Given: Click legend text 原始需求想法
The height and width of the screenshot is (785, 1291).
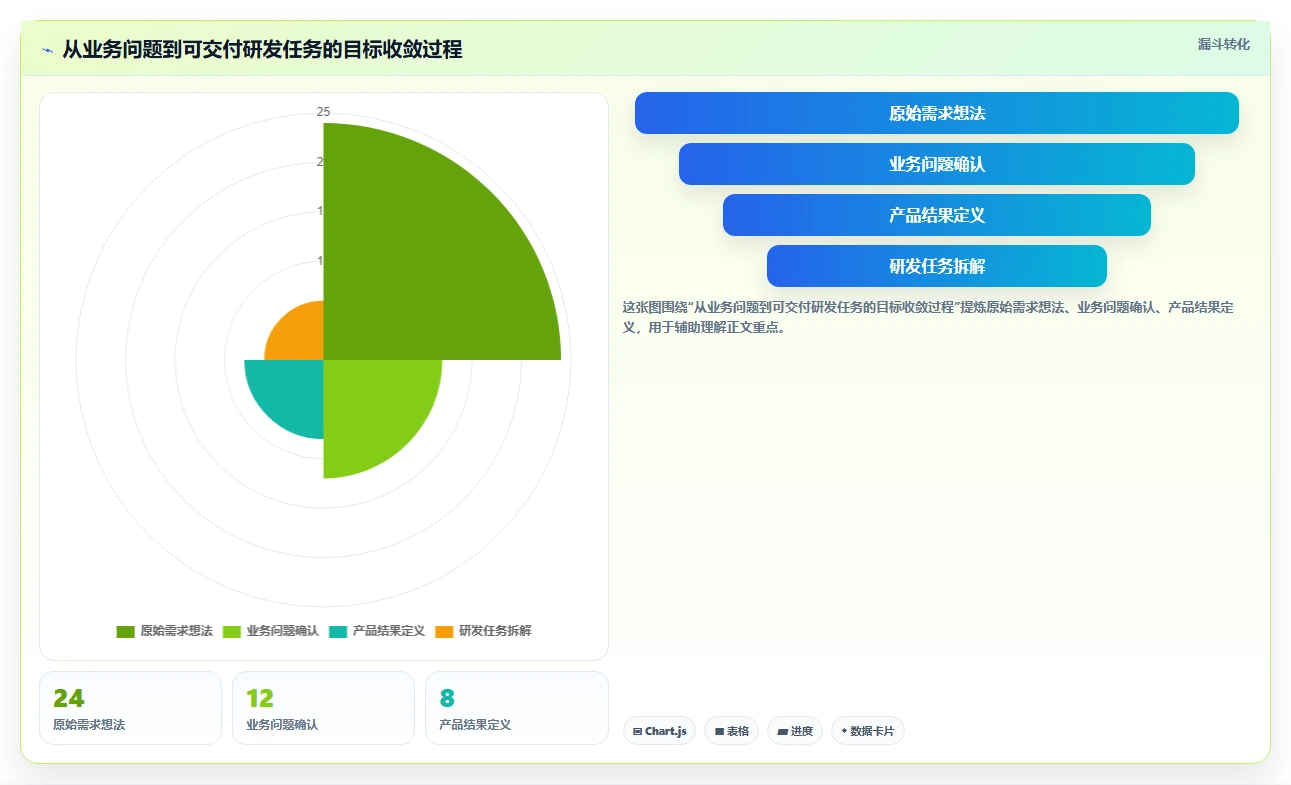Looking at the screenshot, I should point(176,631).
